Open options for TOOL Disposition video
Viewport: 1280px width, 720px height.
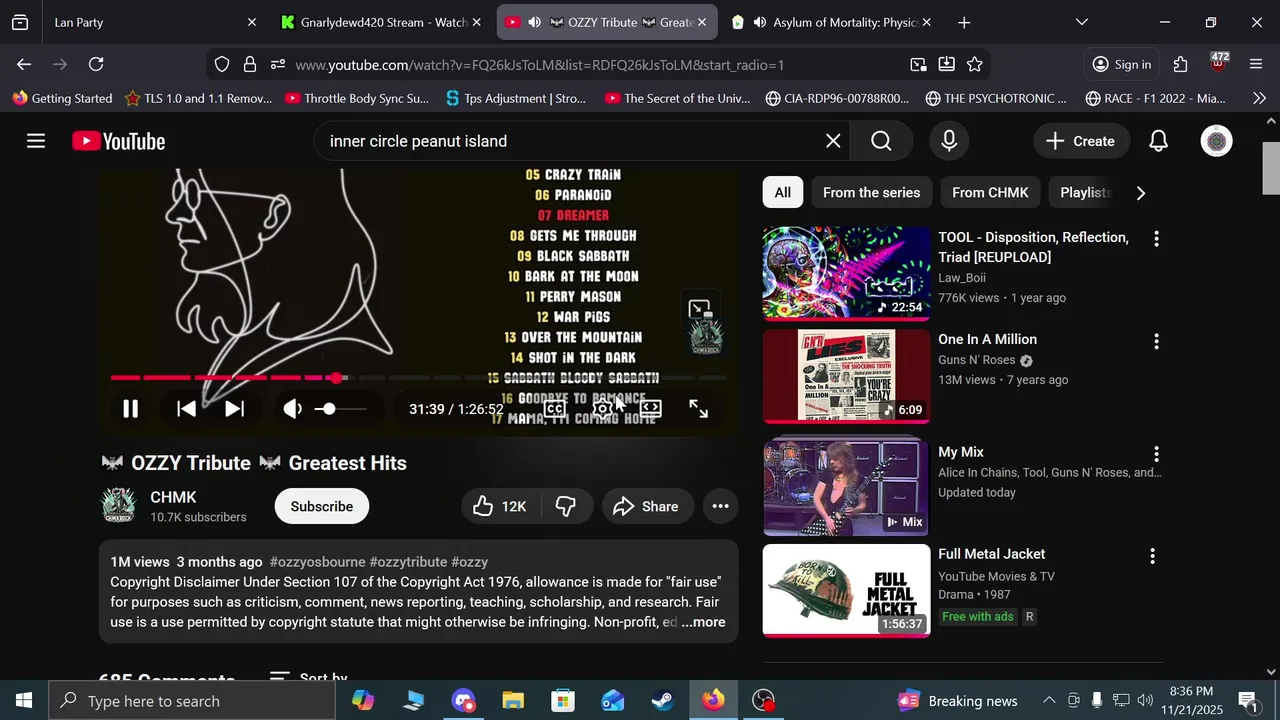[1156, 239]
